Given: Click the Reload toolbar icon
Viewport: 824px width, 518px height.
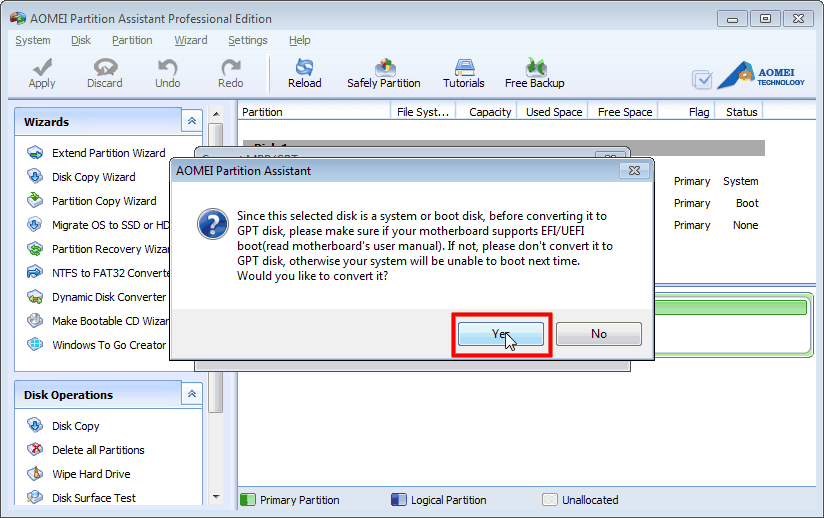Looking at the screenshot, I should coord(305,74).
